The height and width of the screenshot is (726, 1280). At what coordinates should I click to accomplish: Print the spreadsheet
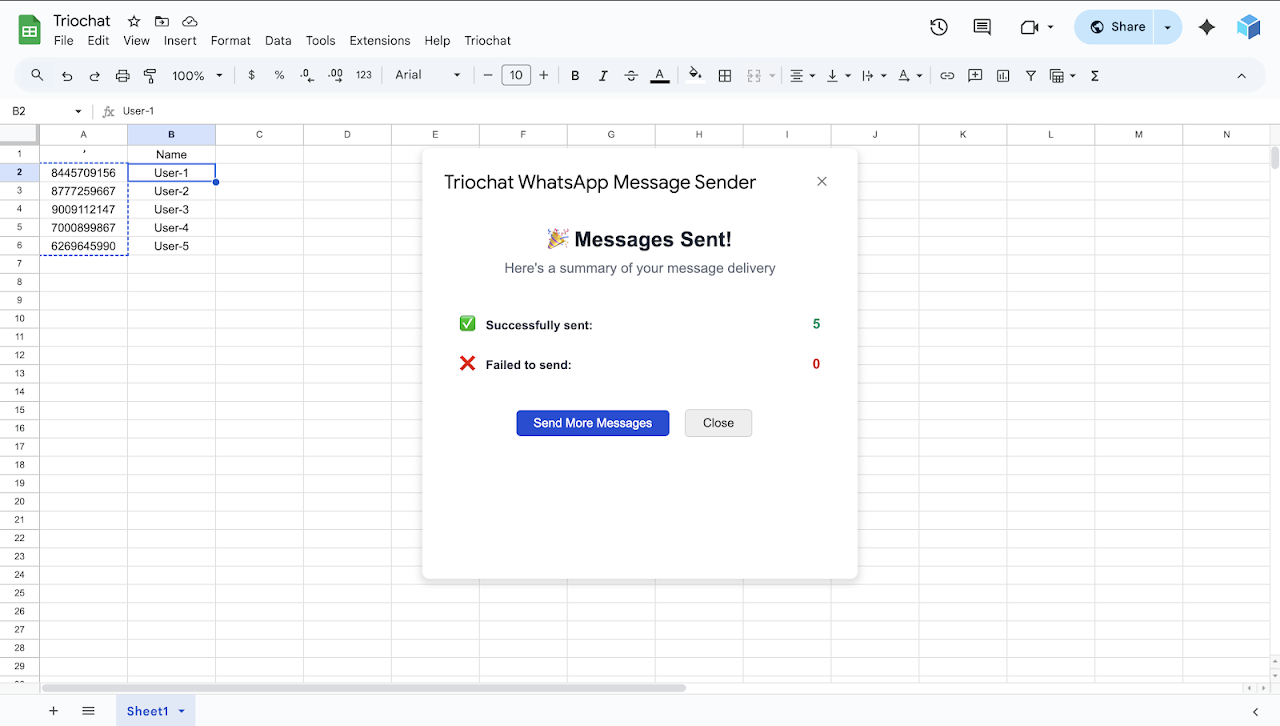point(123,75)
